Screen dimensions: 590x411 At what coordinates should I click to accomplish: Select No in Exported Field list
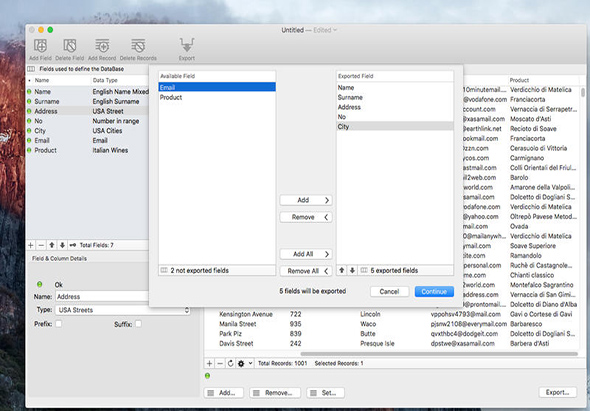point(395,117)
